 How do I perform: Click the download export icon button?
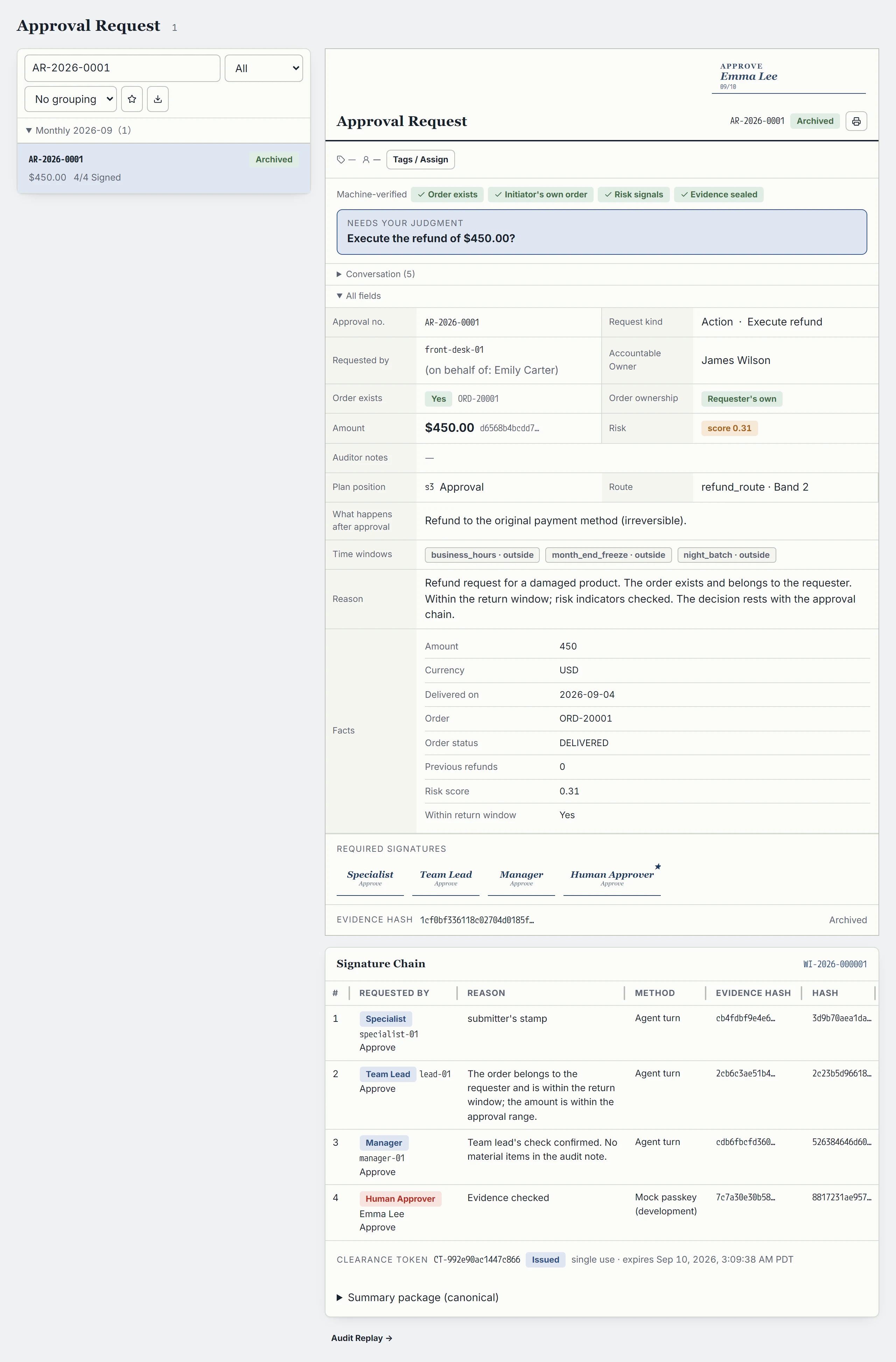click(157, 99)
